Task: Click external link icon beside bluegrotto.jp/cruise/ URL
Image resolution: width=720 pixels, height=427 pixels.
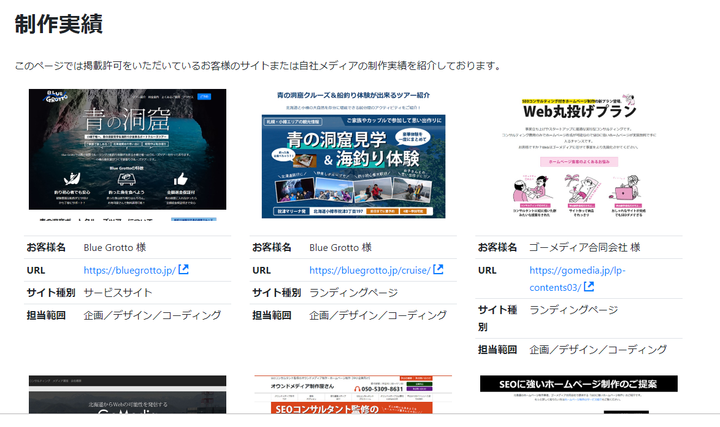Action: tap(438, 270)
